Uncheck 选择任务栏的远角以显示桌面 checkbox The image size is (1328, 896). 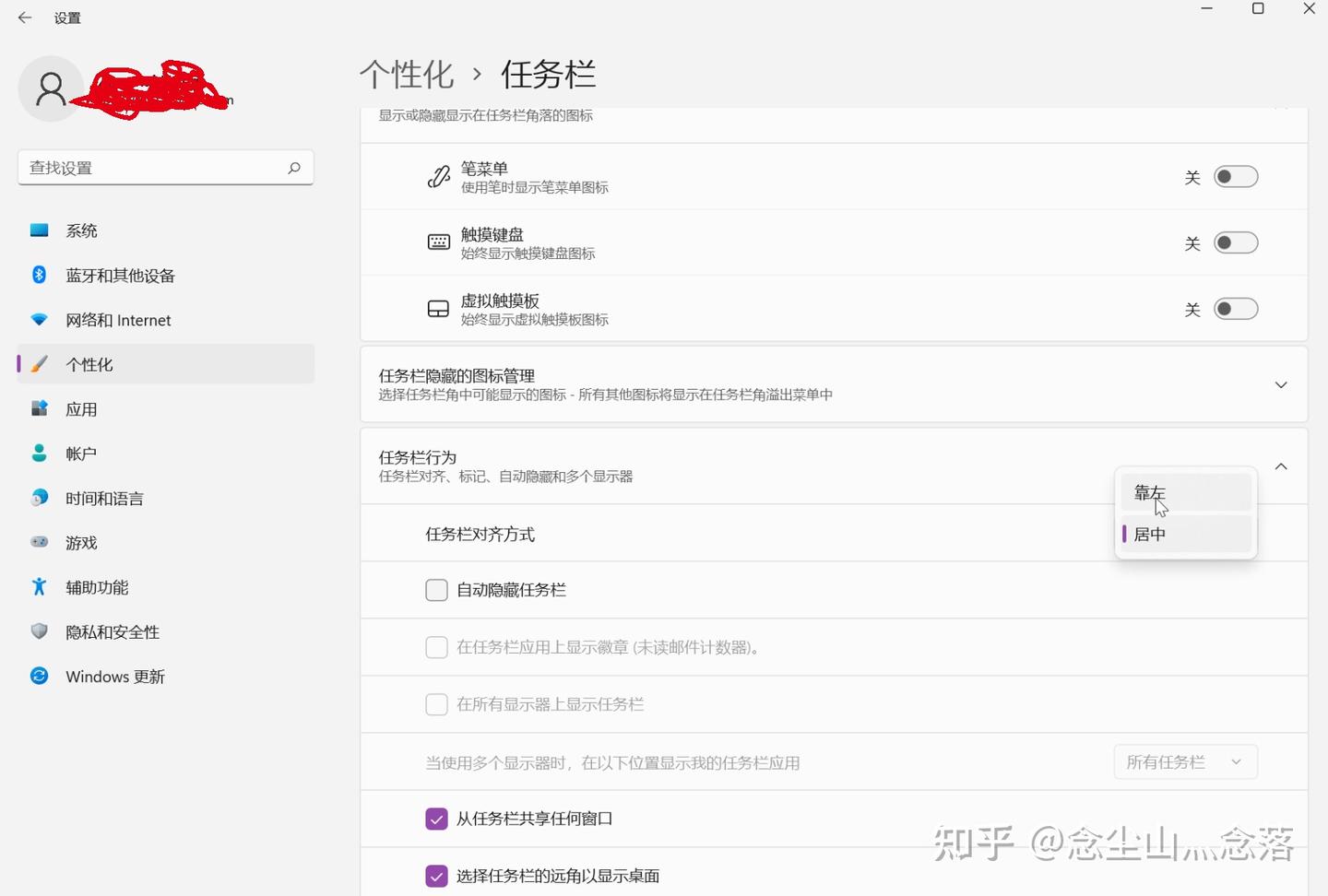point(436,876)
